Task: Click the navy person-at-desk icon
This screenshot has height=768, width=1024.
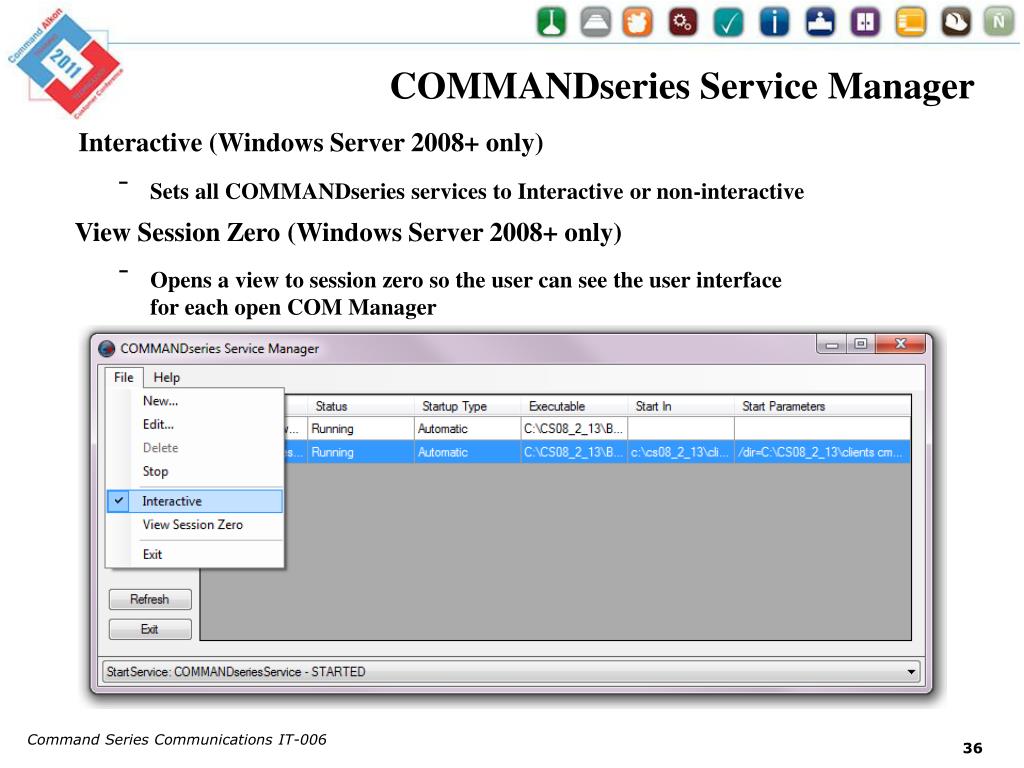Action: [x=820, y=22]
